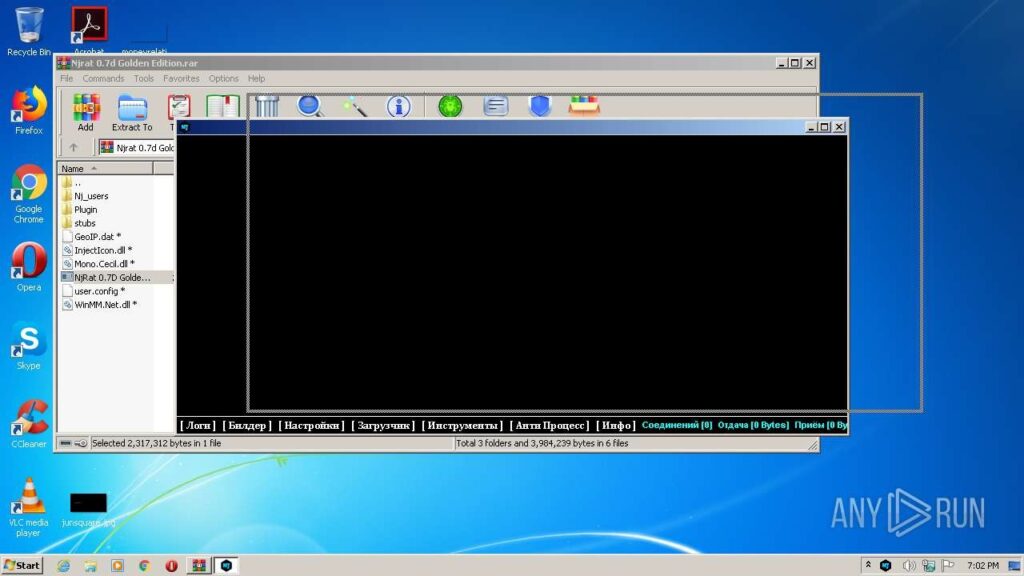Open the [Инфо] info section in NjRat
Image resolution: width=1024 pixels, height=576 pixels.
[x=616, y=425]
